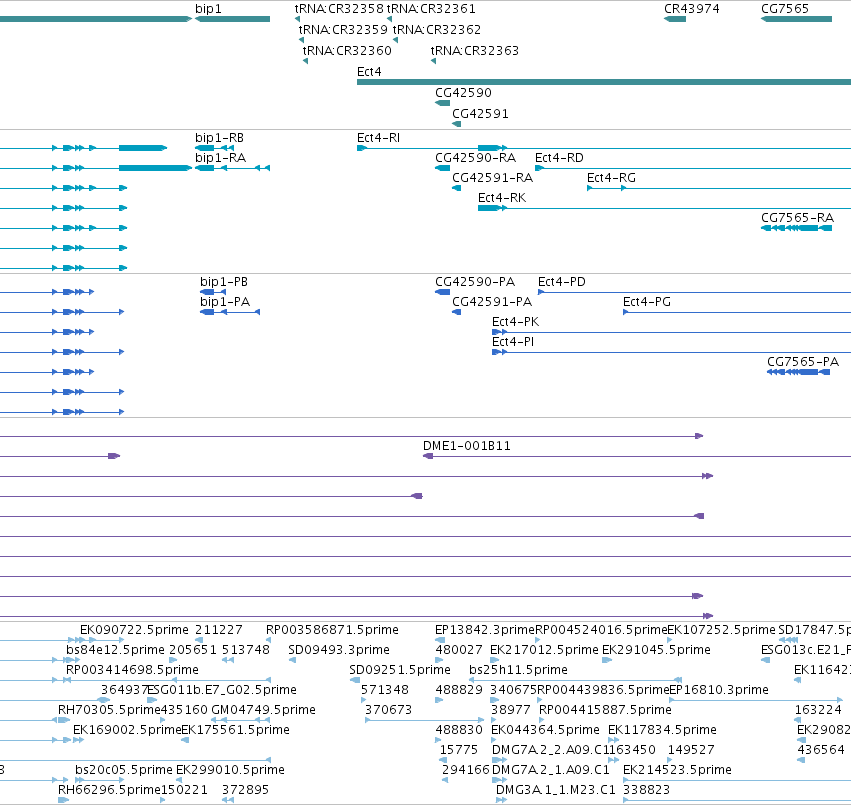The height and width of the screenshot is (805, 851).
Task: Click the tRNA:CR32361 label
Action: (x=431, y=9)
